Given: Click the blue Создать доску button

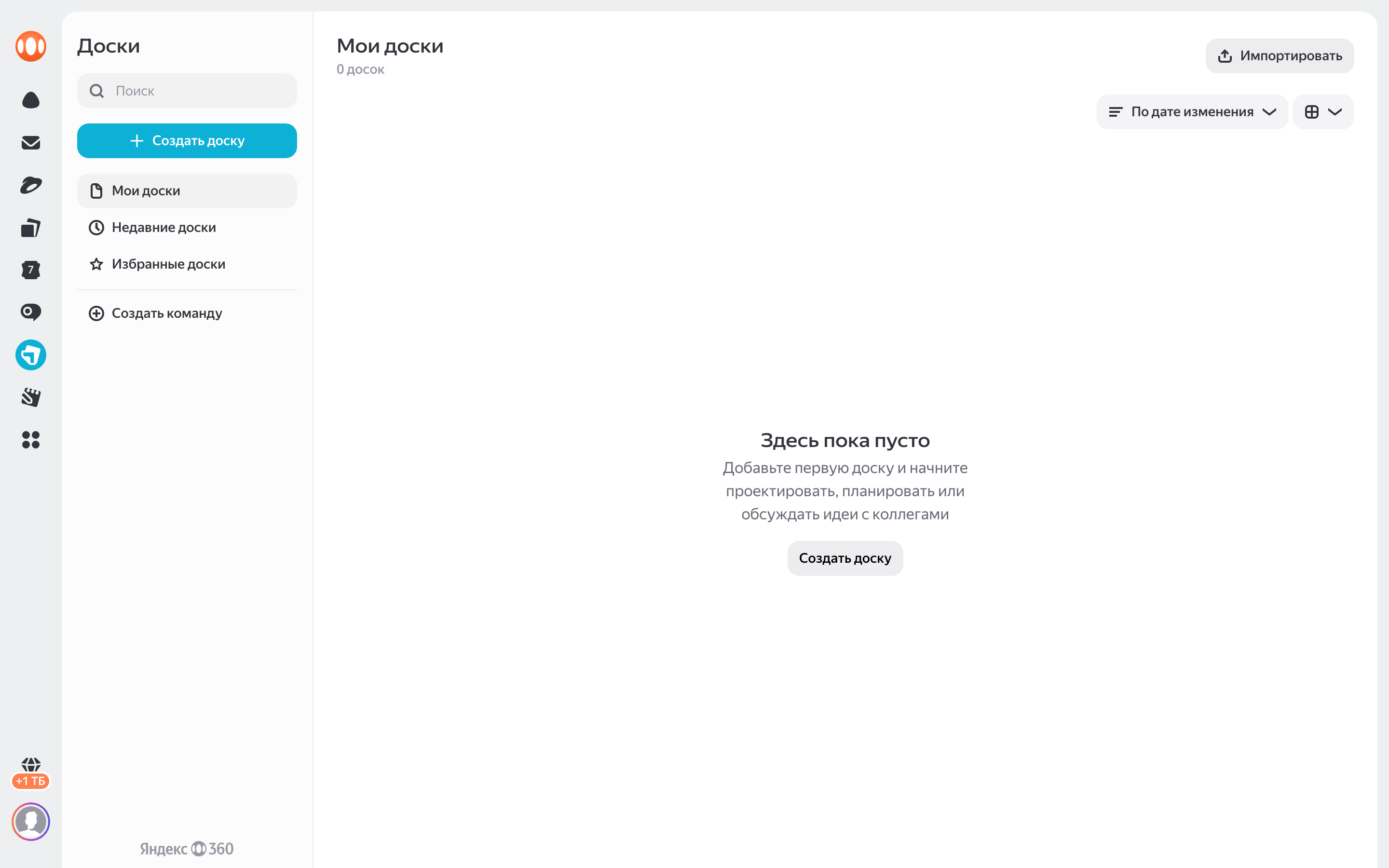Looking at the screenshot, I should coord(187,141).
